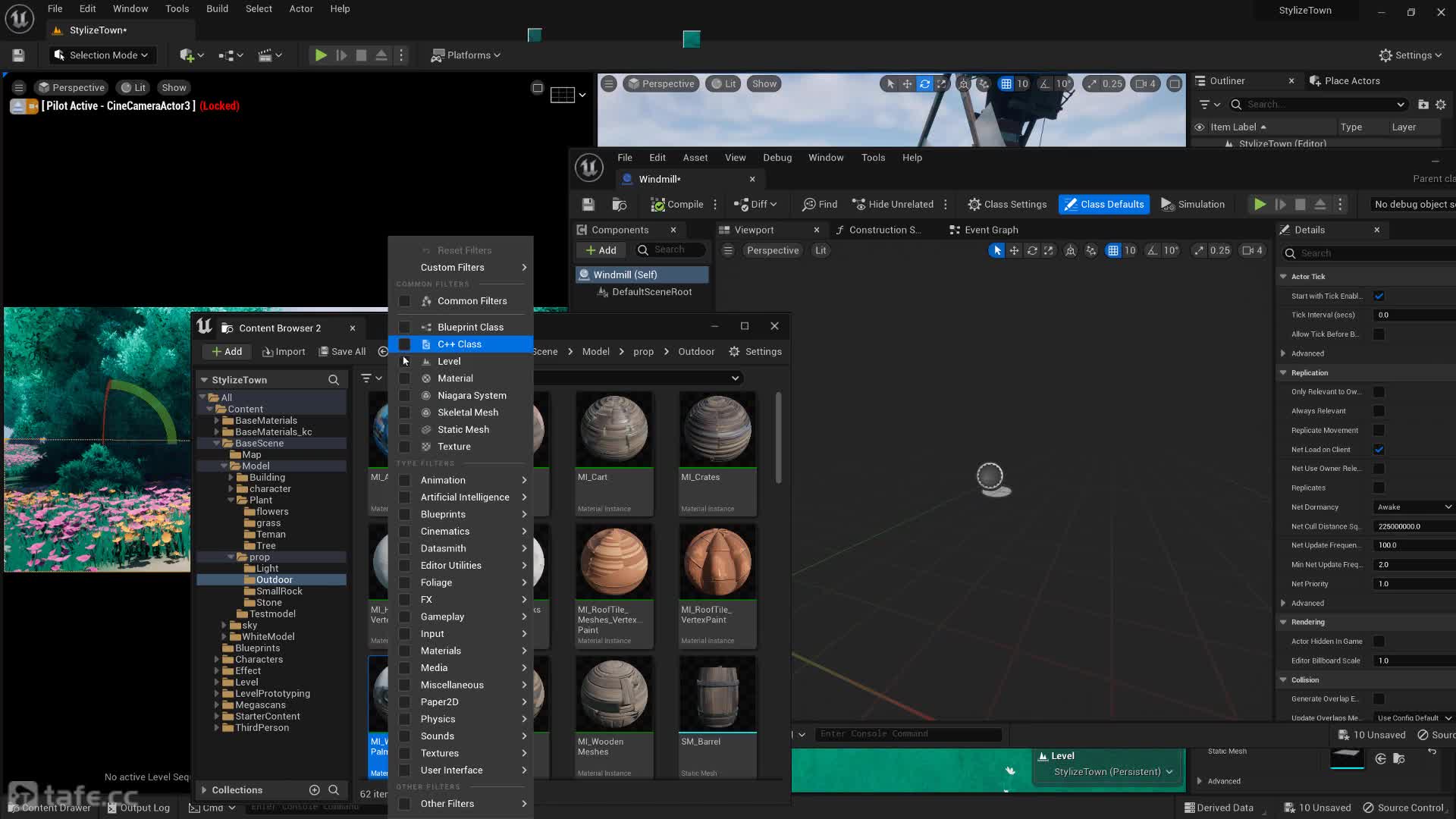Viewport: 1456px width, 819px height.
Task: Toggle the Static Mesh filter checkbox
Action: click(x=404, y=430)
